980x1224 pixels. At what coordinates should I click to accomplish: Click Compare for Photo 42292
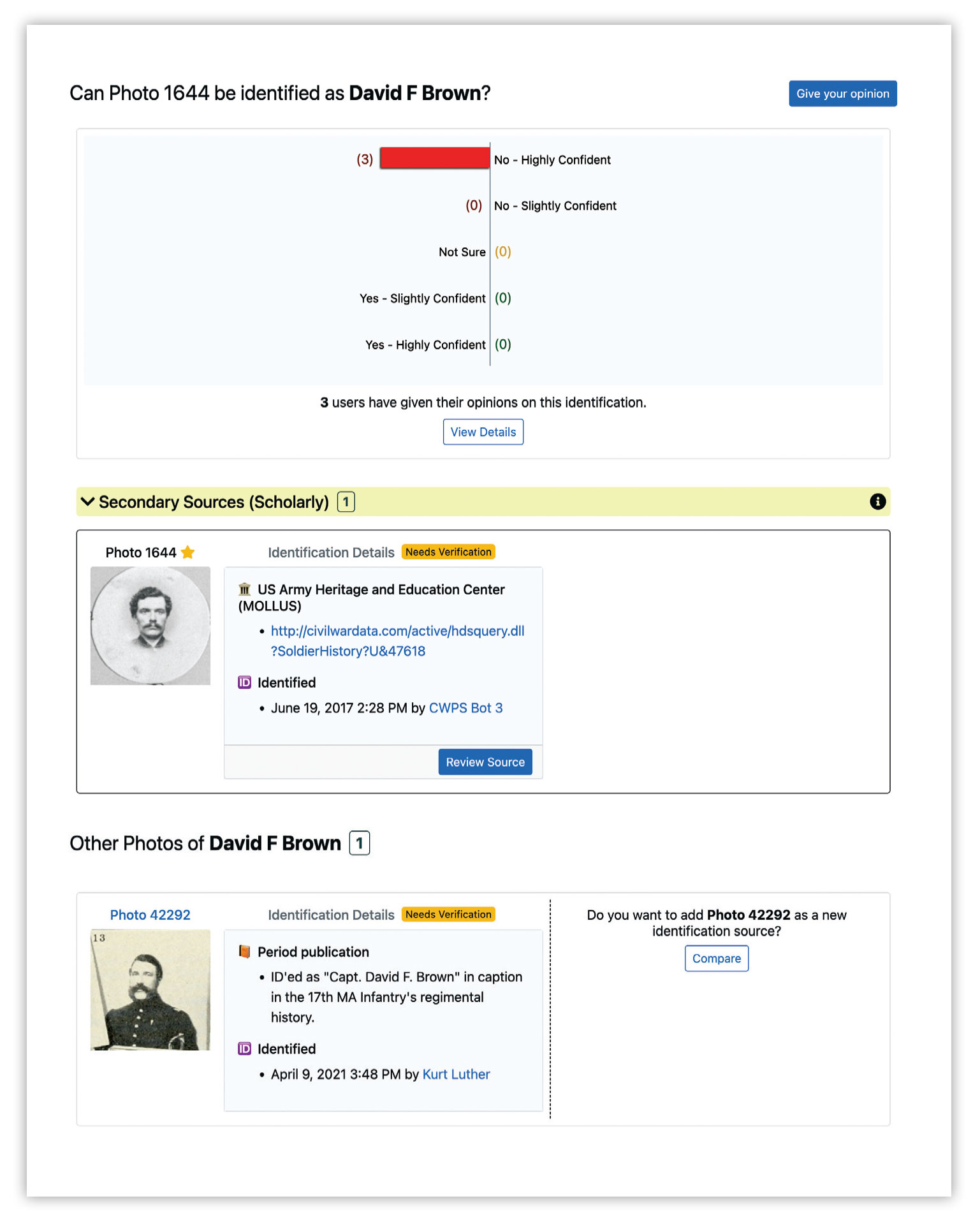(x=716, y=959)
